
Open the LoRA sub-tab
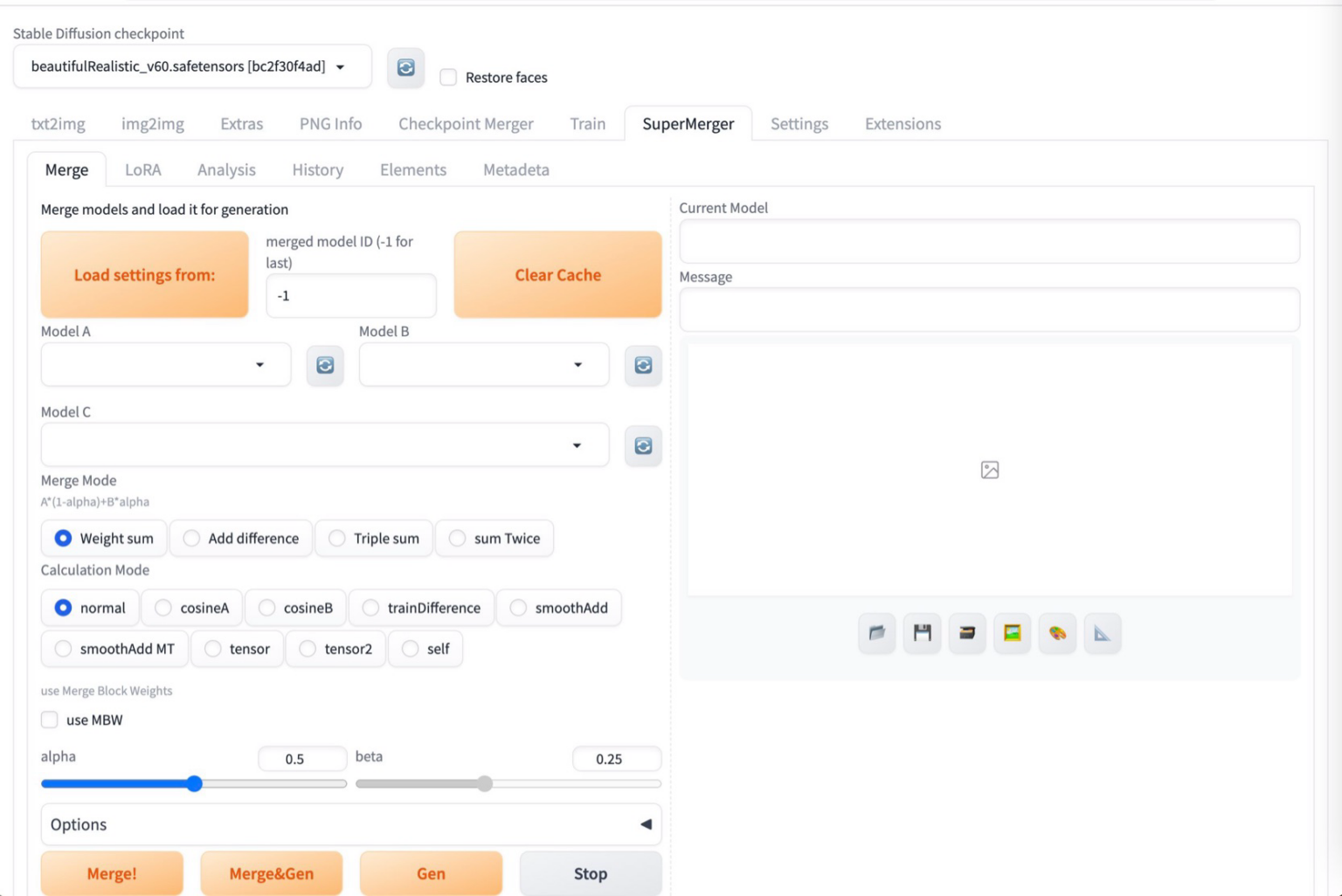click(x=142, y=169)
